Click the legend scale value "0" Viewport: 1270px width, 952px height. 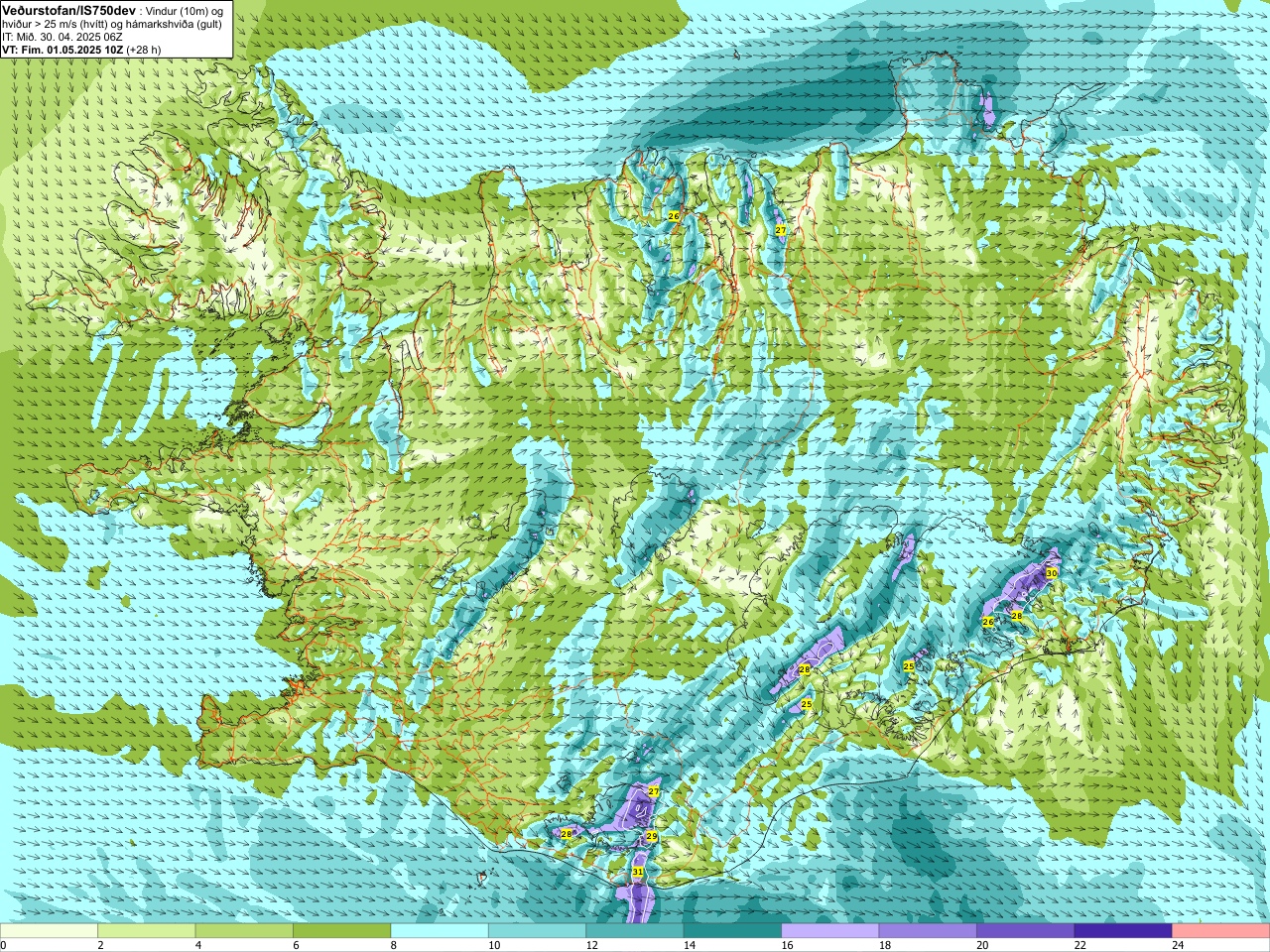(x=4, y=945)
